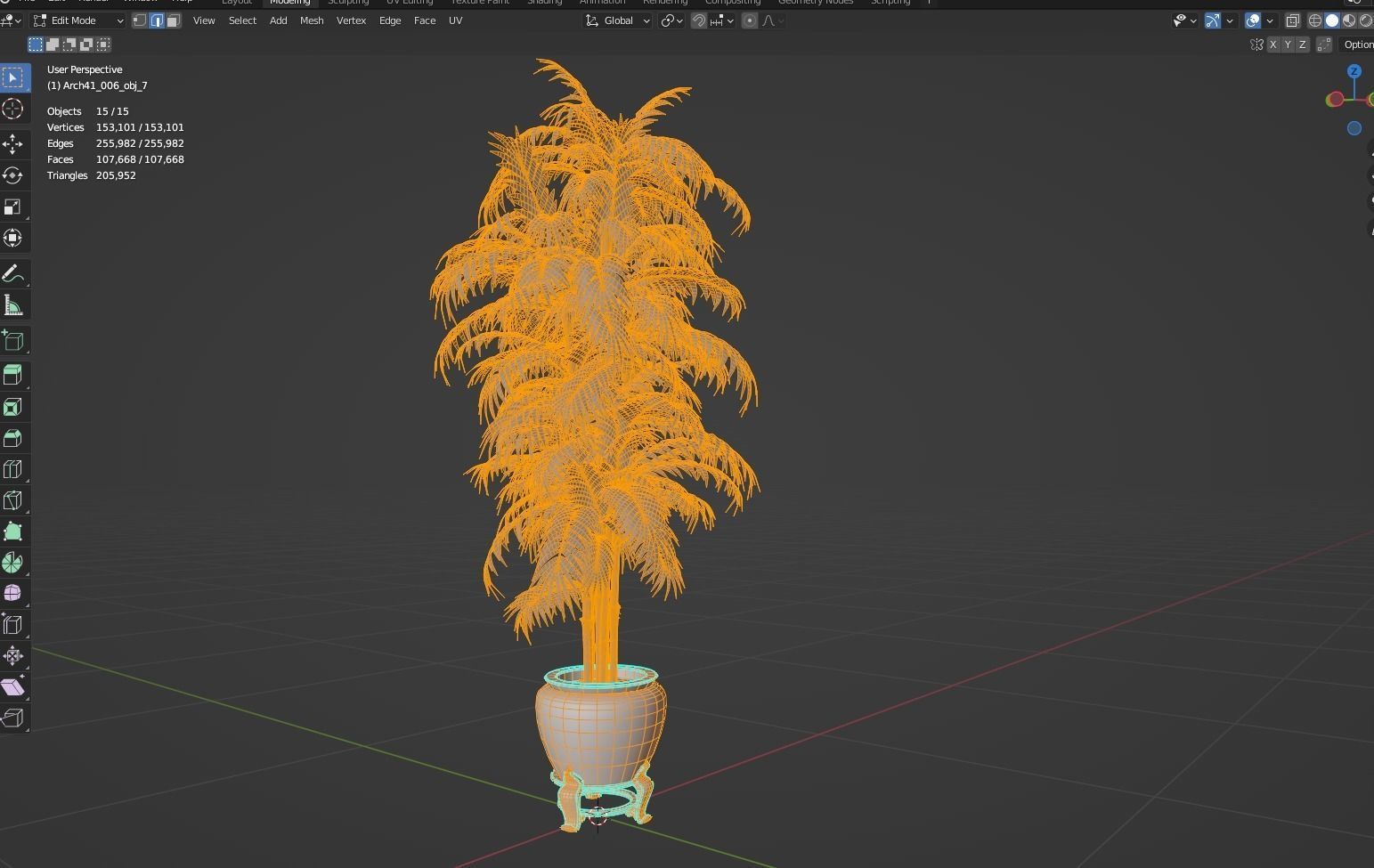Set selection mode to invert
Viewport: 1374px width, 868px height.
pyautogui.click(x=86, y=45)
